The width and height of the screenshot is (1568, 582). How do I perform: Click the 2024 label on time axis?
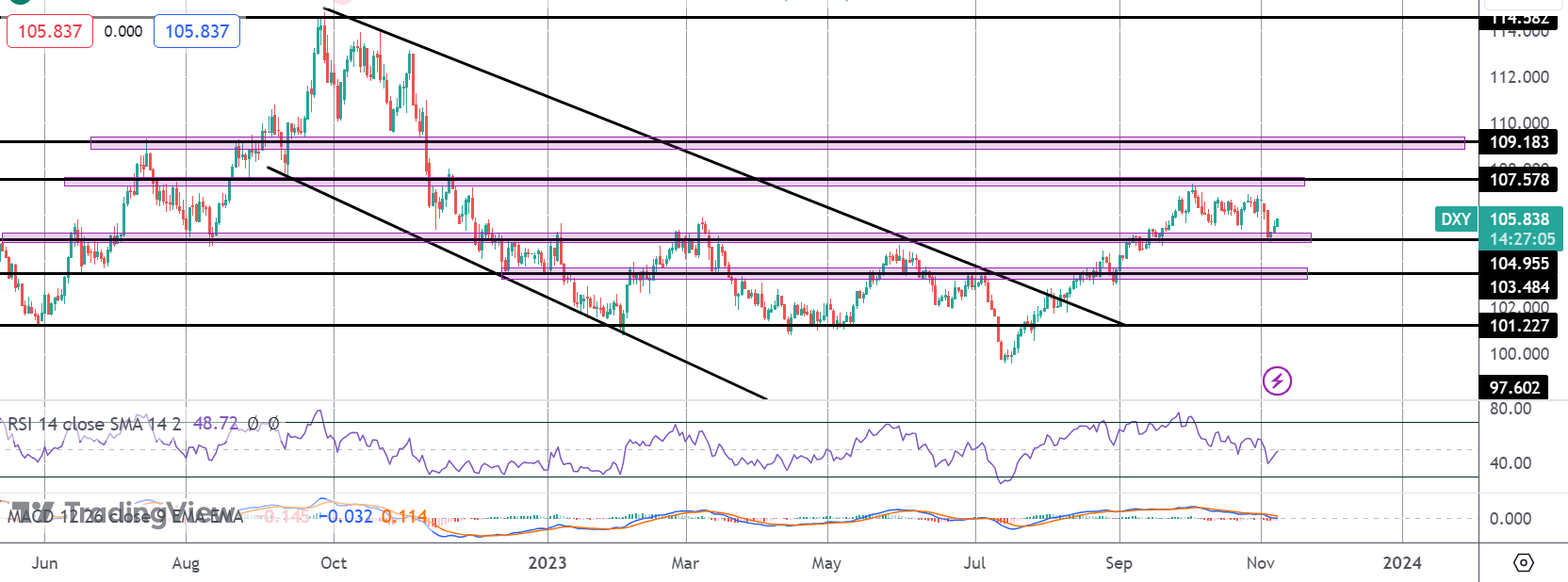click(x=1402, y=563)
